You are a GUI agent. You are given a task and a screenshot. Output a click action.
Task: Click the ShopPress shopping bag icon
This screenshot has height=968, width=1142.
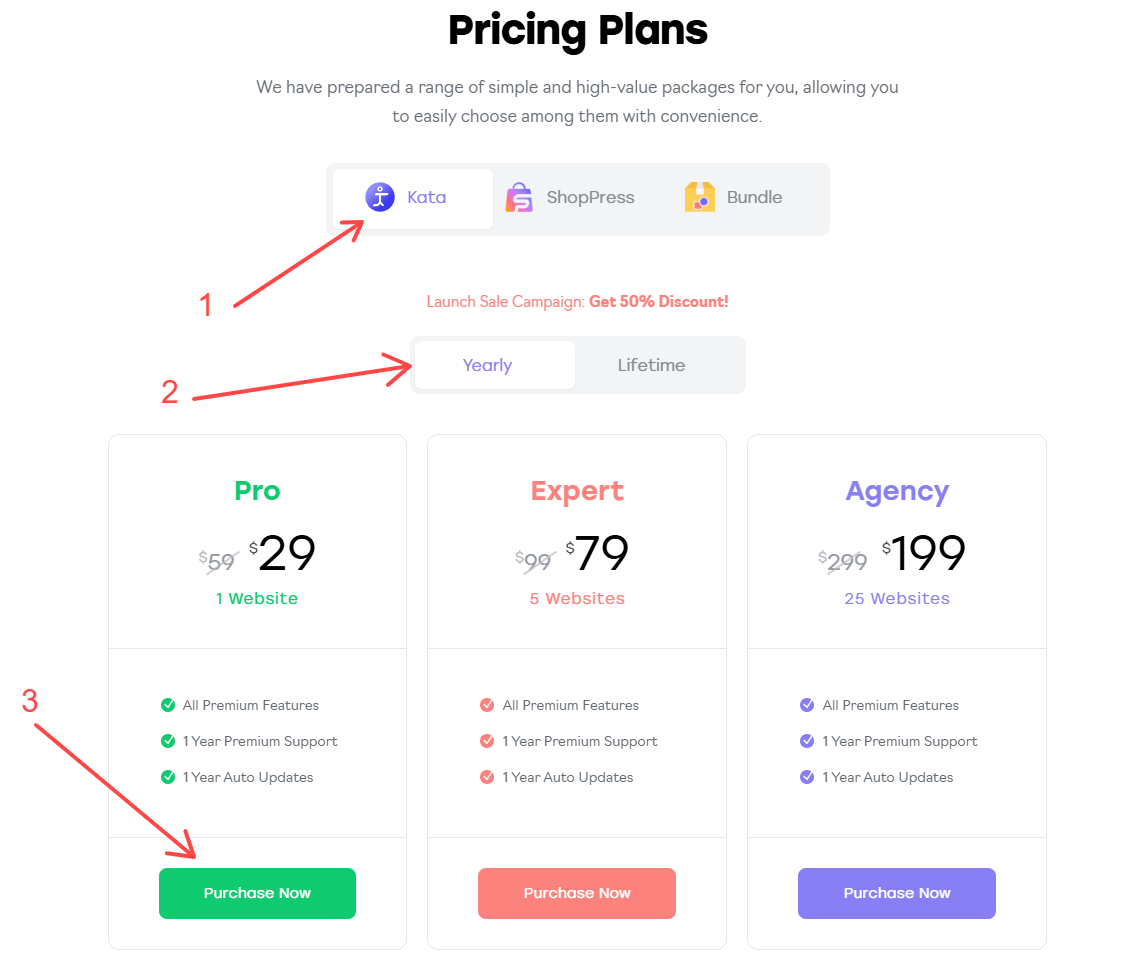pos(519,197)
